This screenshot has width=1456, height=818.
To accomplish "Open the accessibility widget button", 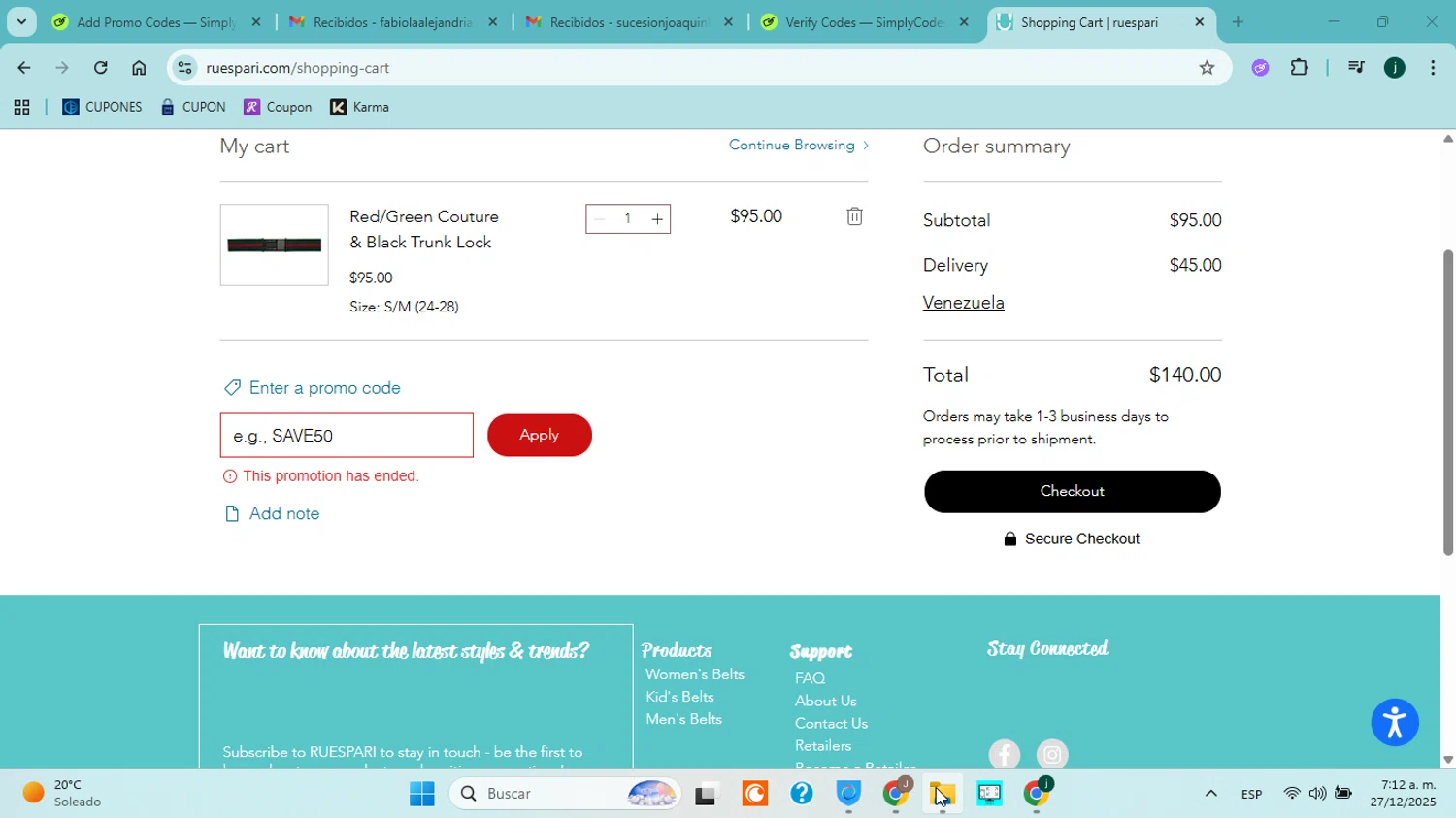I will click(x=1395, y=723).
